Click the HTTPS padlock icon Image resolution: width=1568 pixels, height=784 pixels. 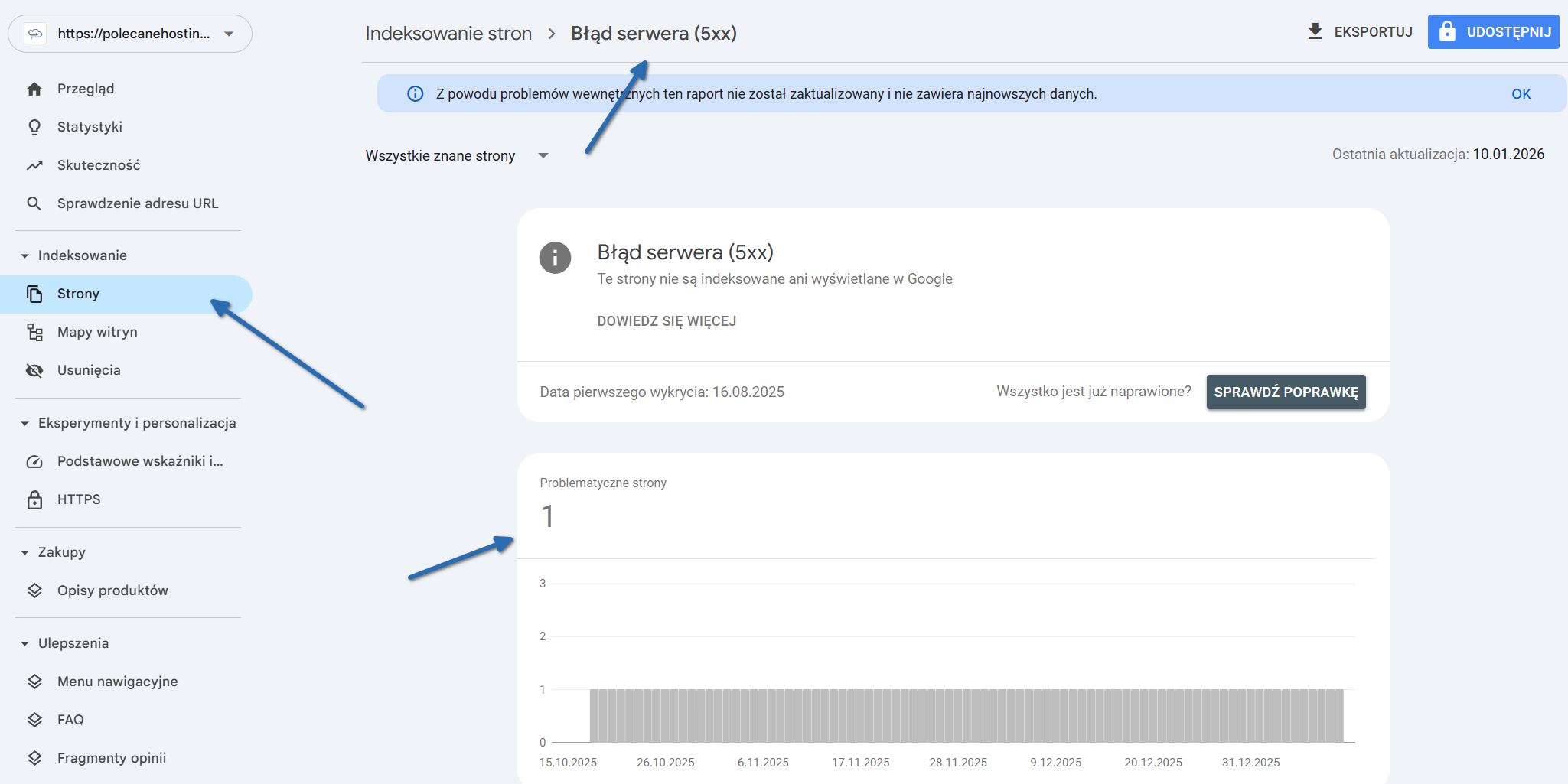click(x=34, y=499)
